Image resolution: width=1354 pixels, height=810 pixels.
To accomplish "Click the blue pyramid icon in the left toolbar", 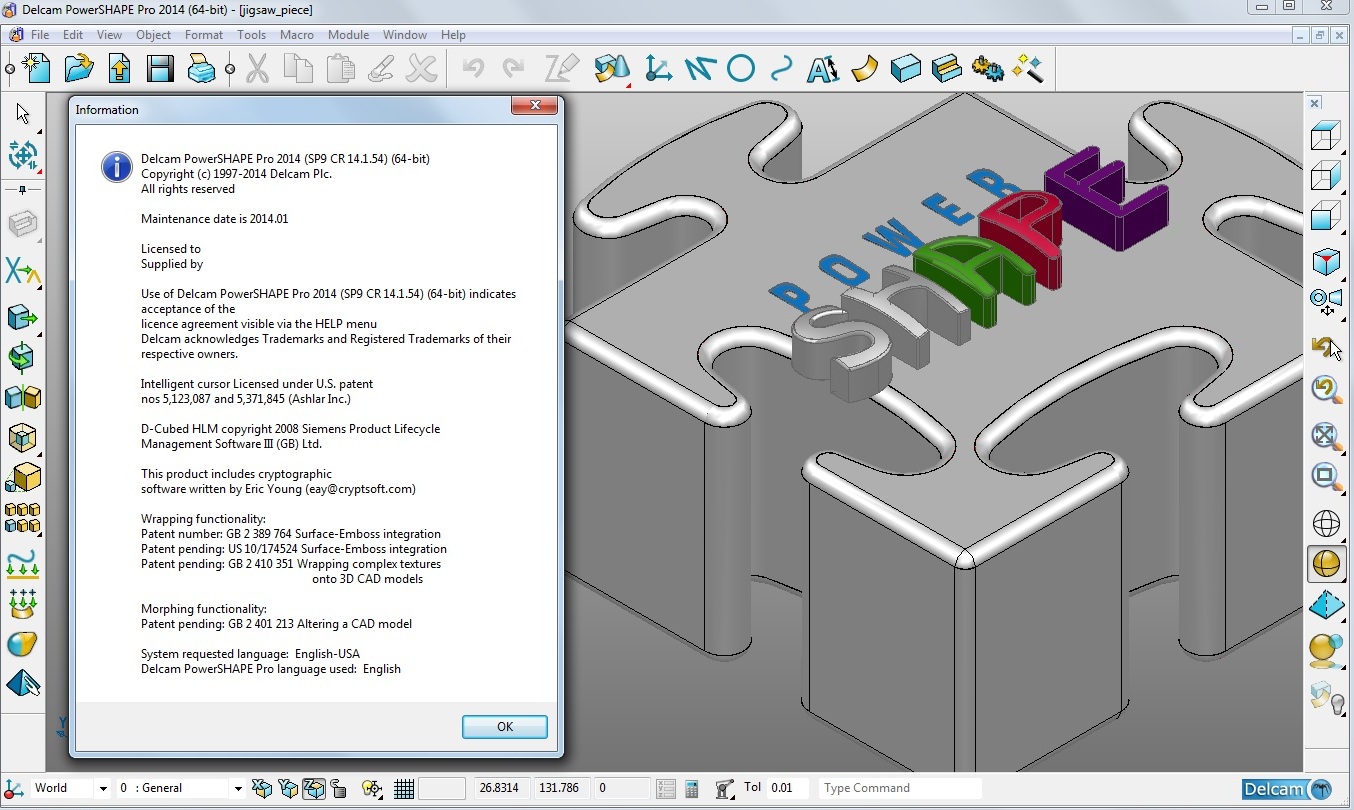I will tap(23, 684).
